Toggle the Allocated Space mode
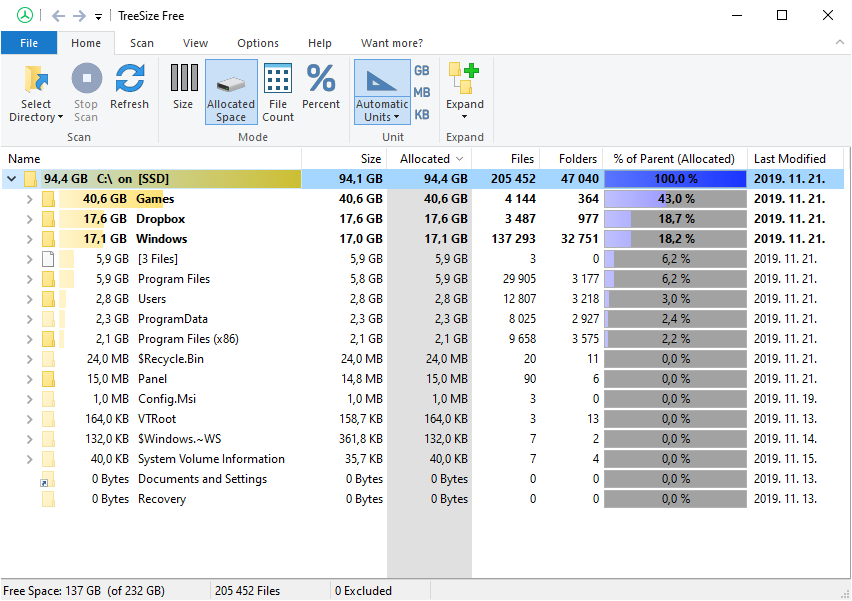 pyautogui.click(x=231, y=92)
